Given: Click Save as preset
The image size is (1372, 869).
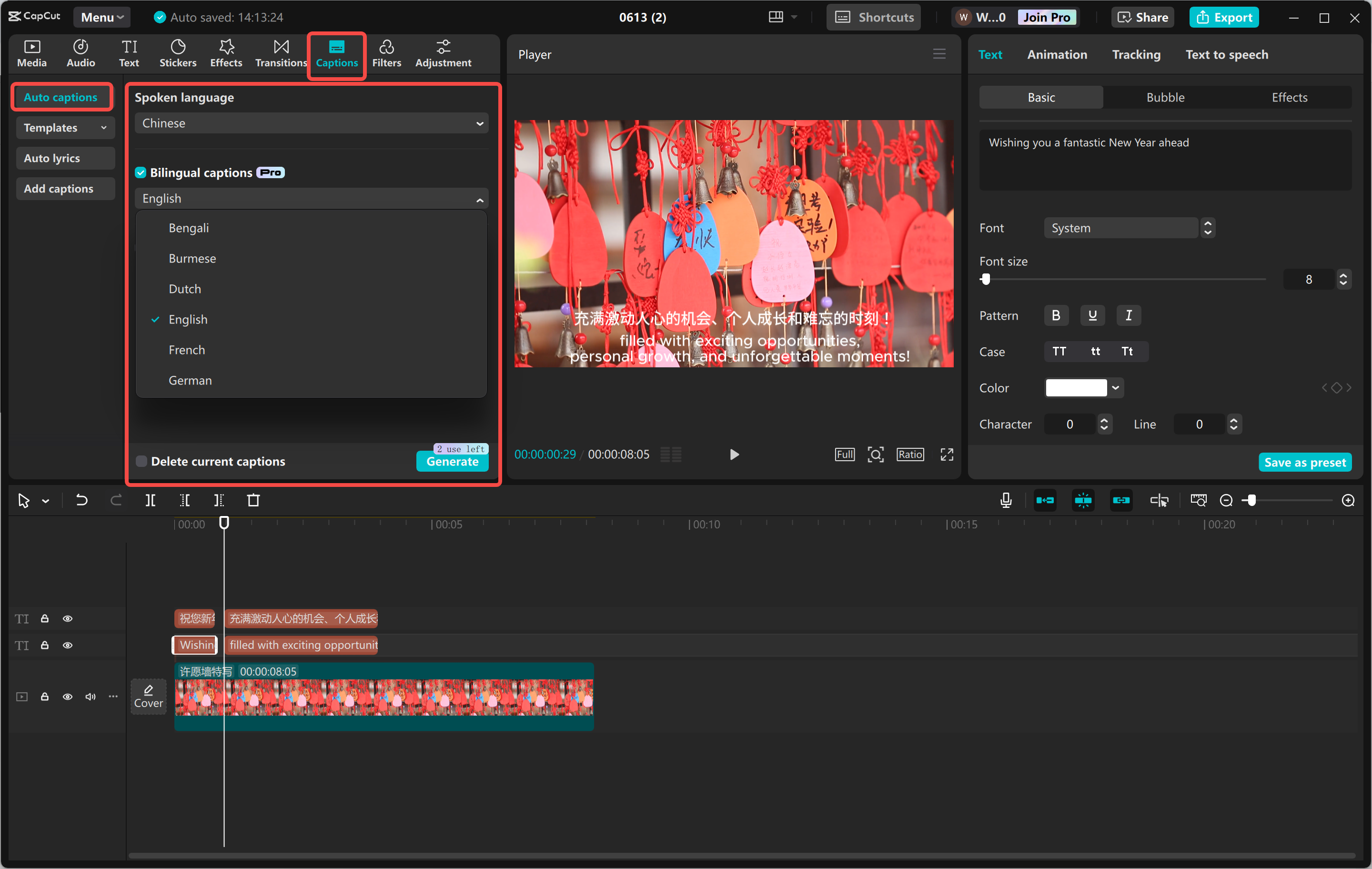Looking at the screenshot, I should pos(1305,462).
